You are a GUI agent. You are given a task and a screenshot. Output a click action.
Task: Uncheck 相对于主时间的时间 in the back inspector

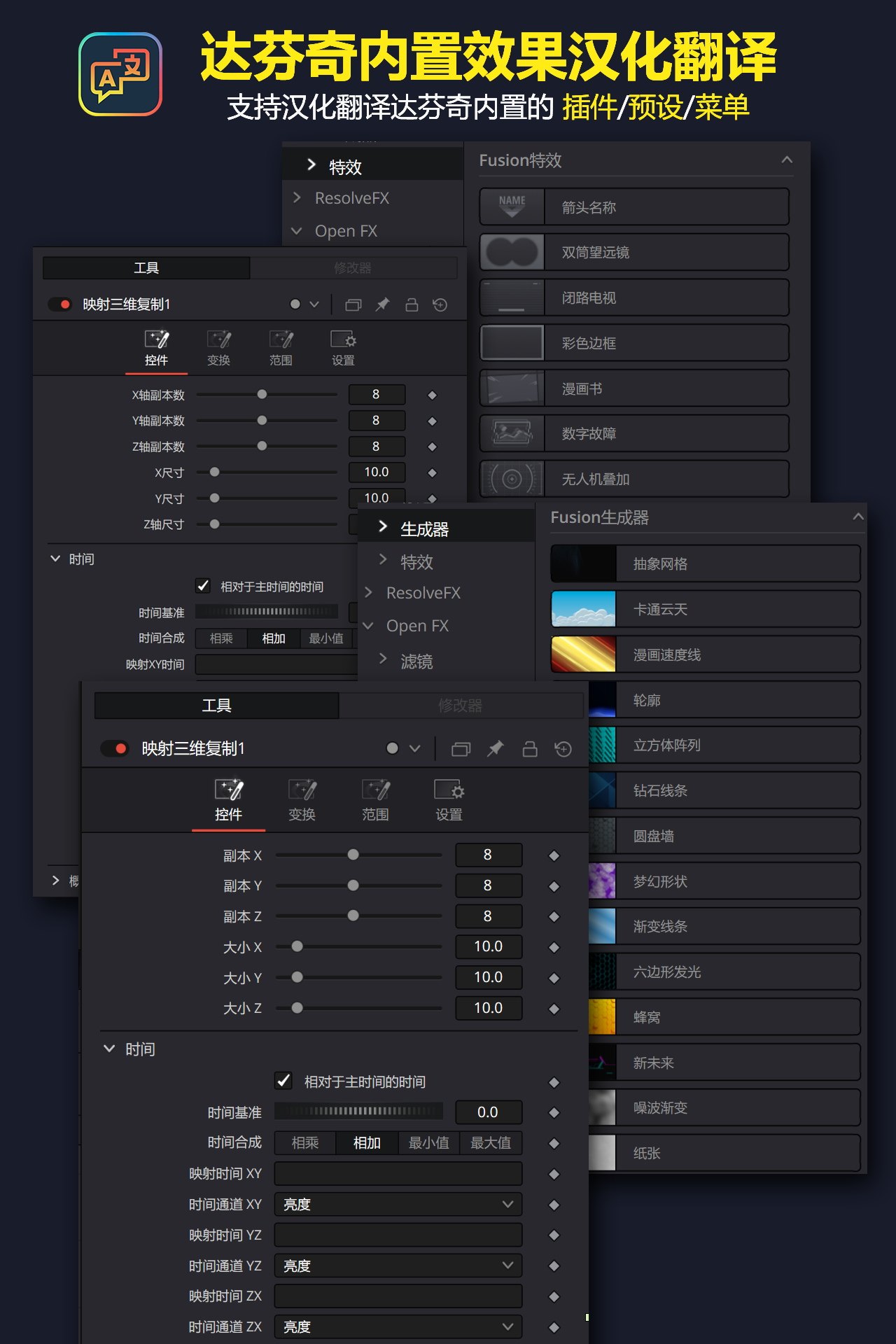[x=203, y=586]
